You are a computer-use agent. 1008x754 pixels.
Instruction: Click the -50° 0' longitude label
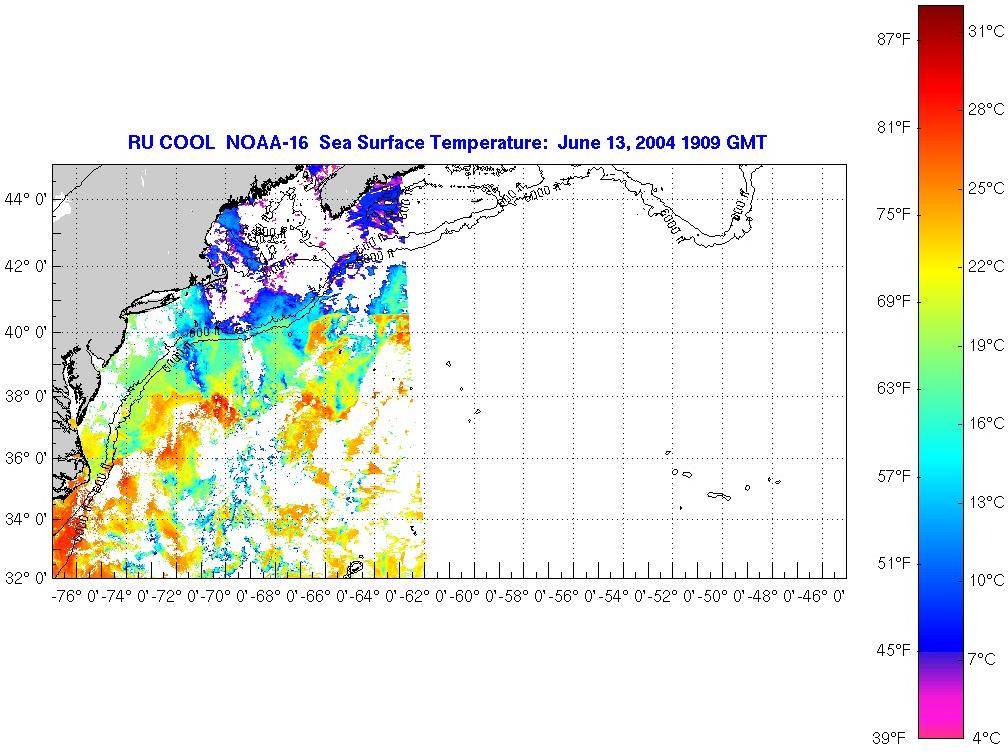722,597
